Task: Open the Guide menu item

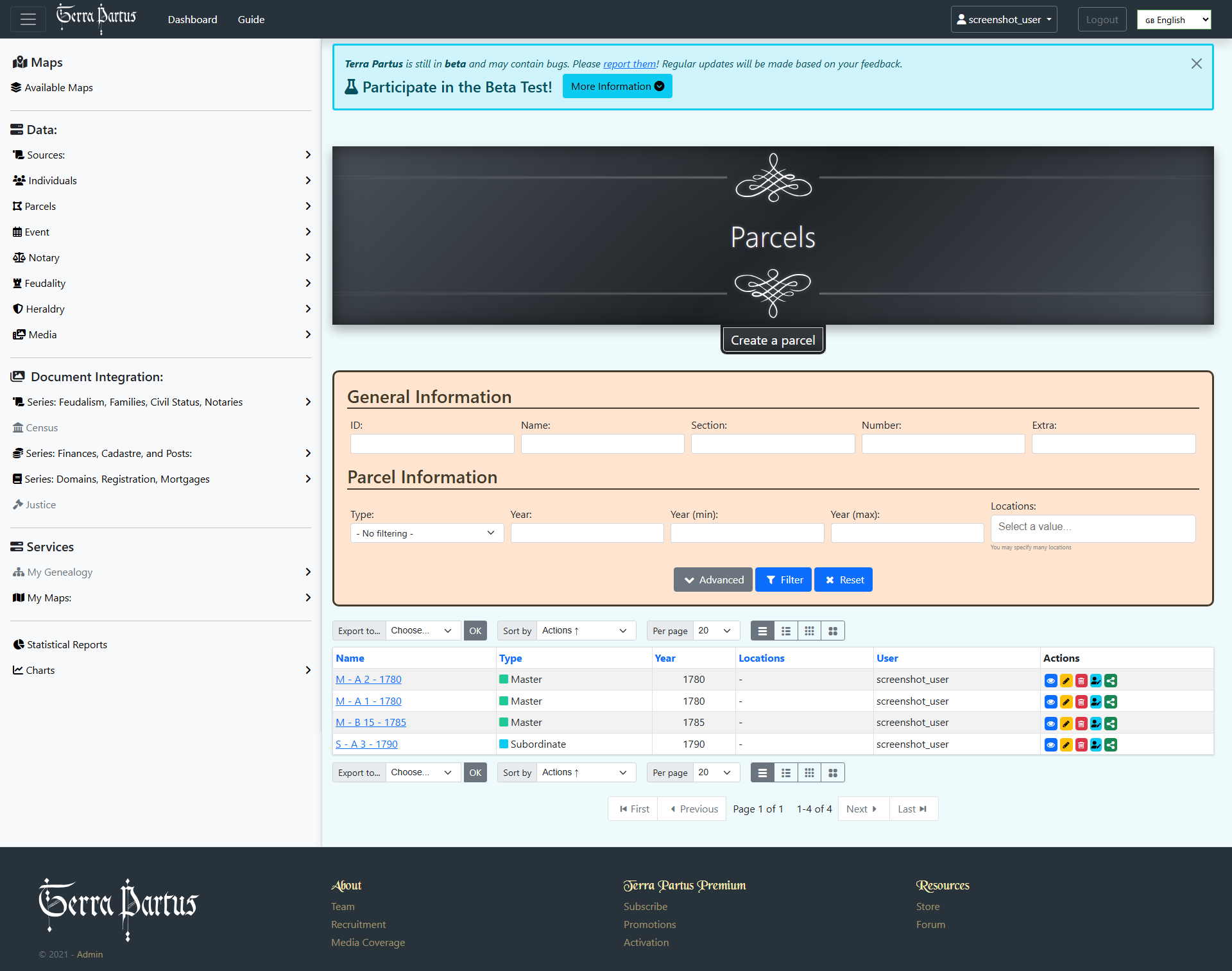Action: point(251,19)
